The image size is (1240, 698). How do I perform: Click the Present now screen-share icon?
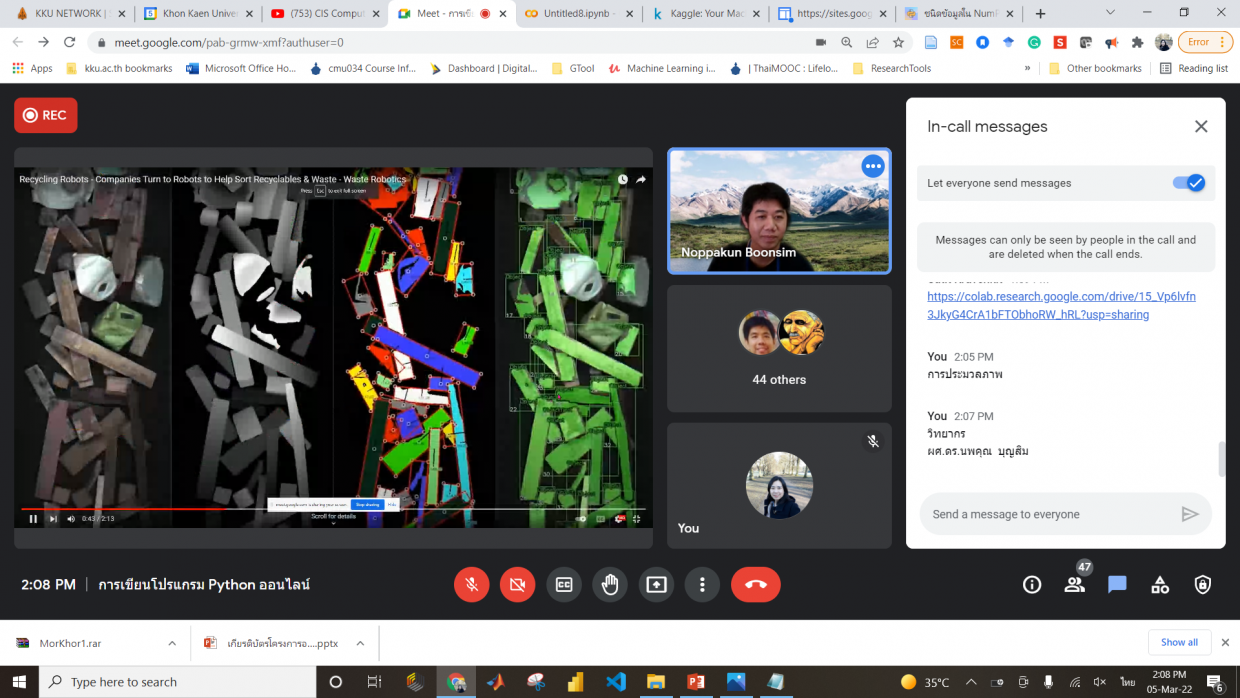[656, 585]
